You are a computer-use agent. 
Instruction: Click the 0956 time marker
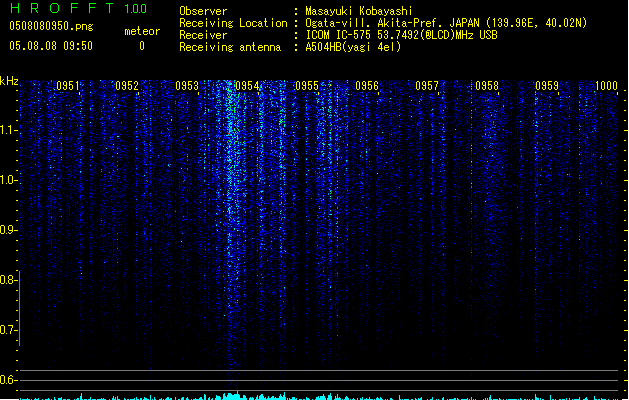(367, 86)
